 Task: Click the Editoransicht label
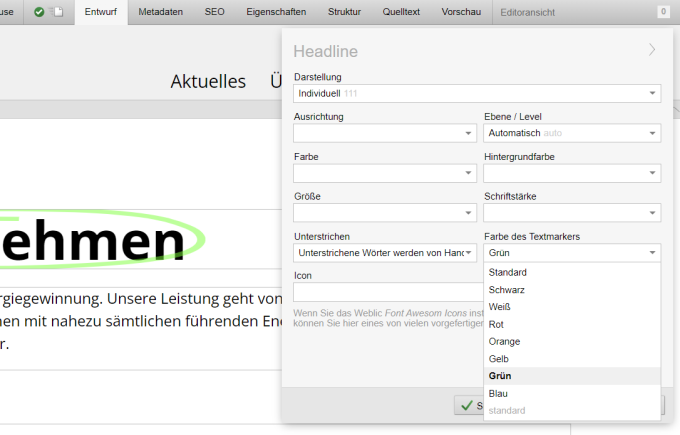tap(527, 13)
